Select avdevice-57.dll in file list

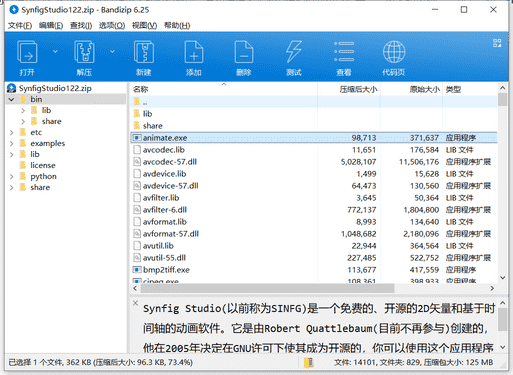(314, 186)
